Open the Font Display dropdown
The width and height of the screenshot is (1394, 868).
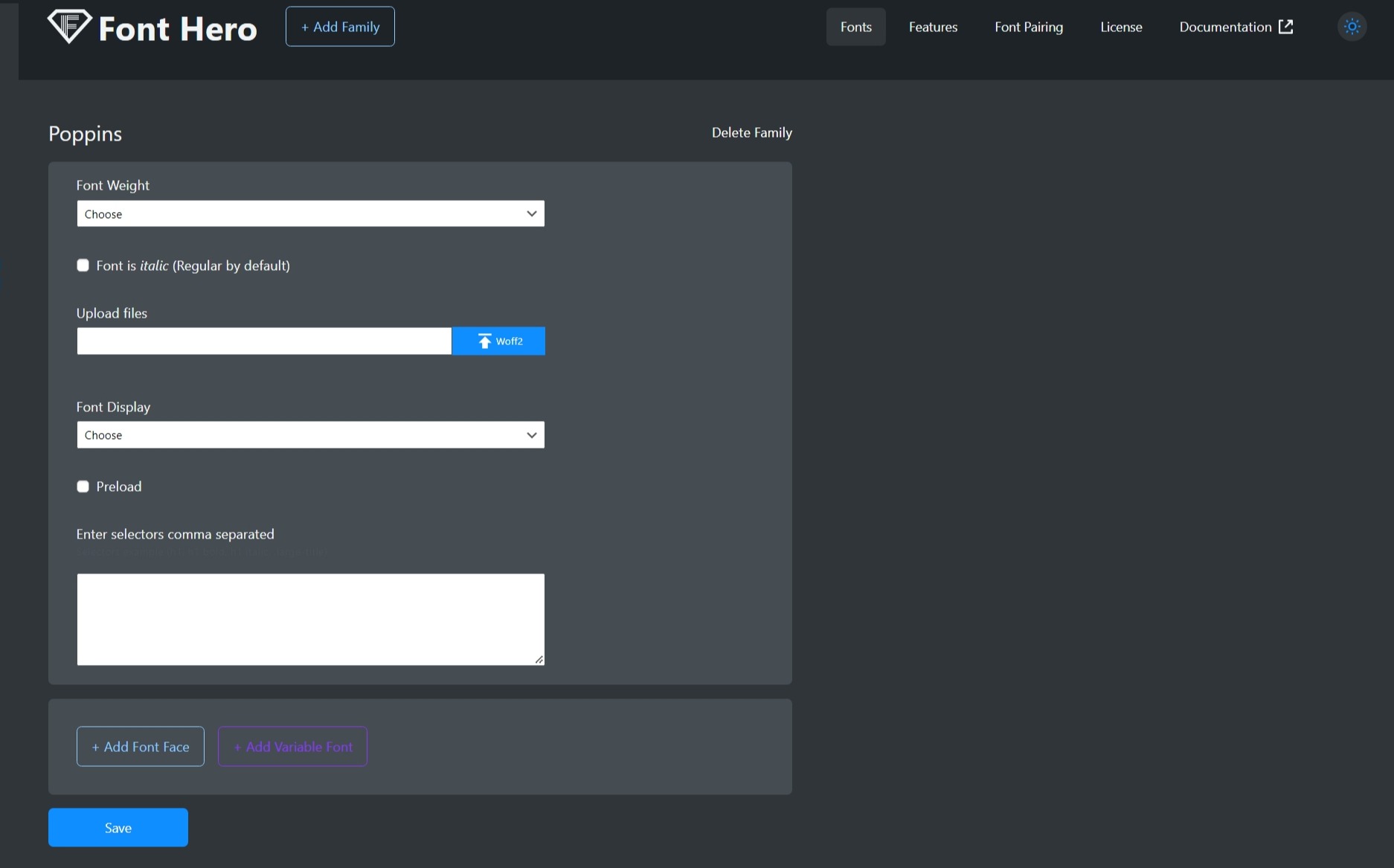point(309,434)
